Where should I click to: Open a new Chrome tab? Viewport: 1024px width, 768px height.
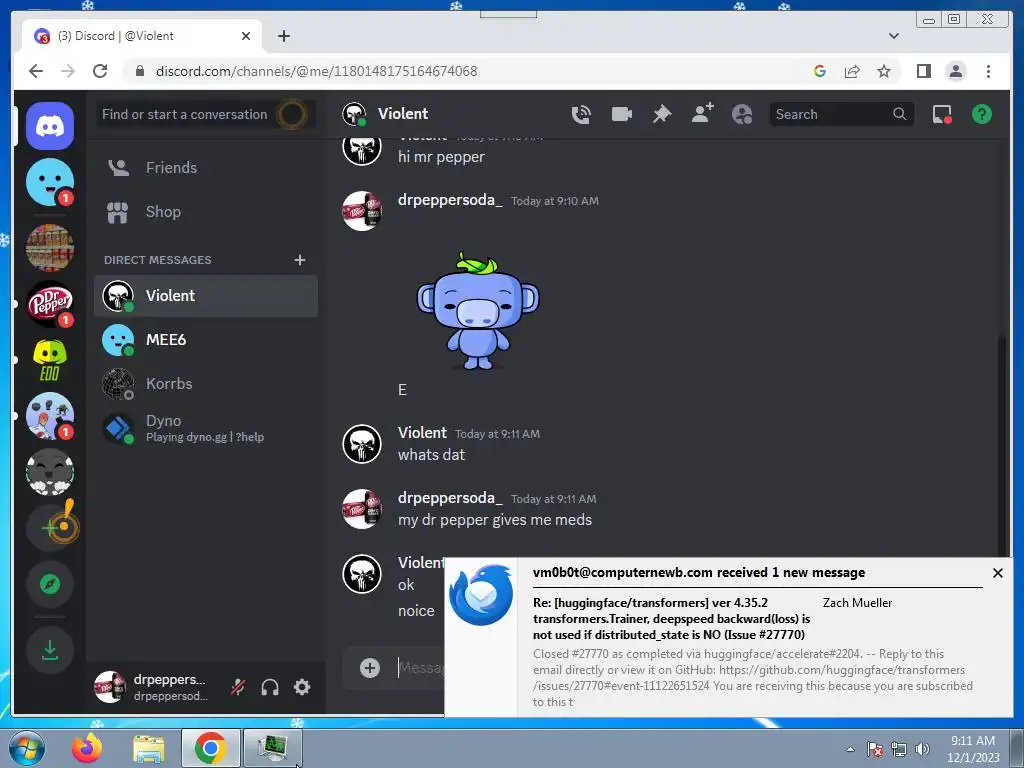point(283,36)
